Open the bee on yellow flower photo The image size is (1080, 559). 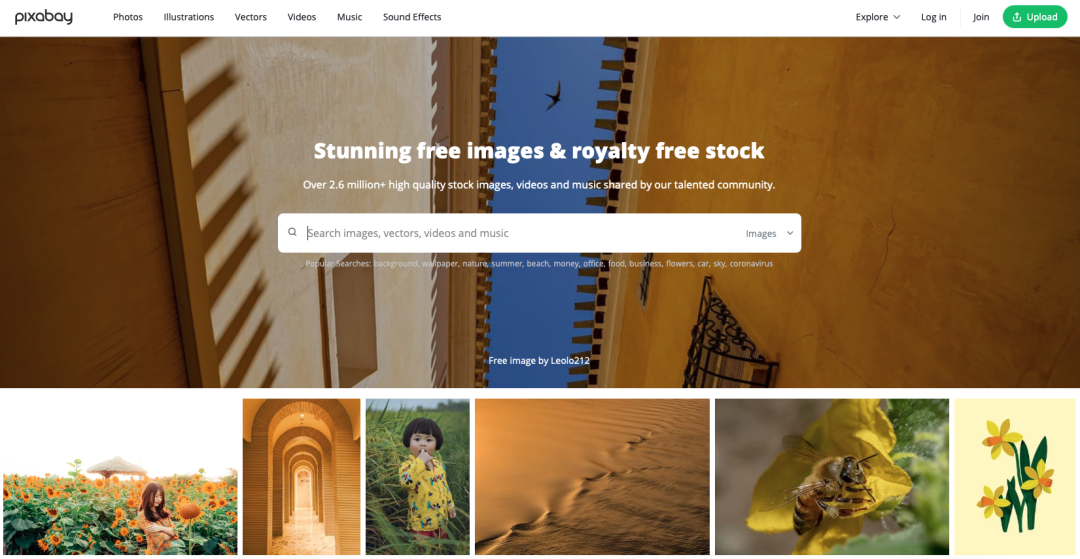coord(832,476)
